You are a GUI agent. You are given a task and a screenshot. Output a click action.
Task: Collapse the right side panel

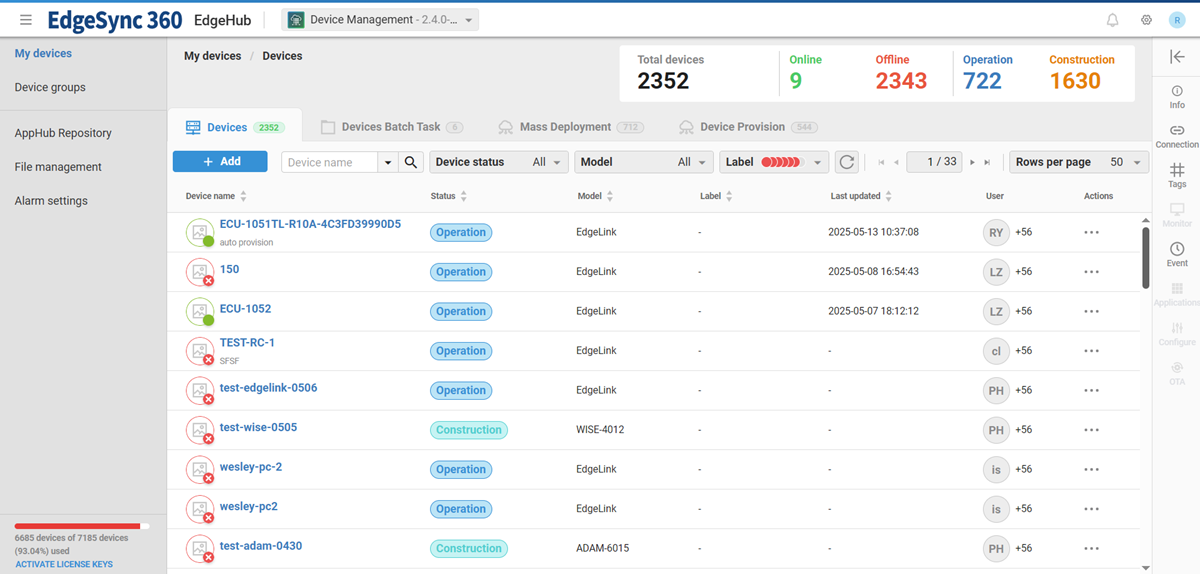click(x=1177, y=57)
